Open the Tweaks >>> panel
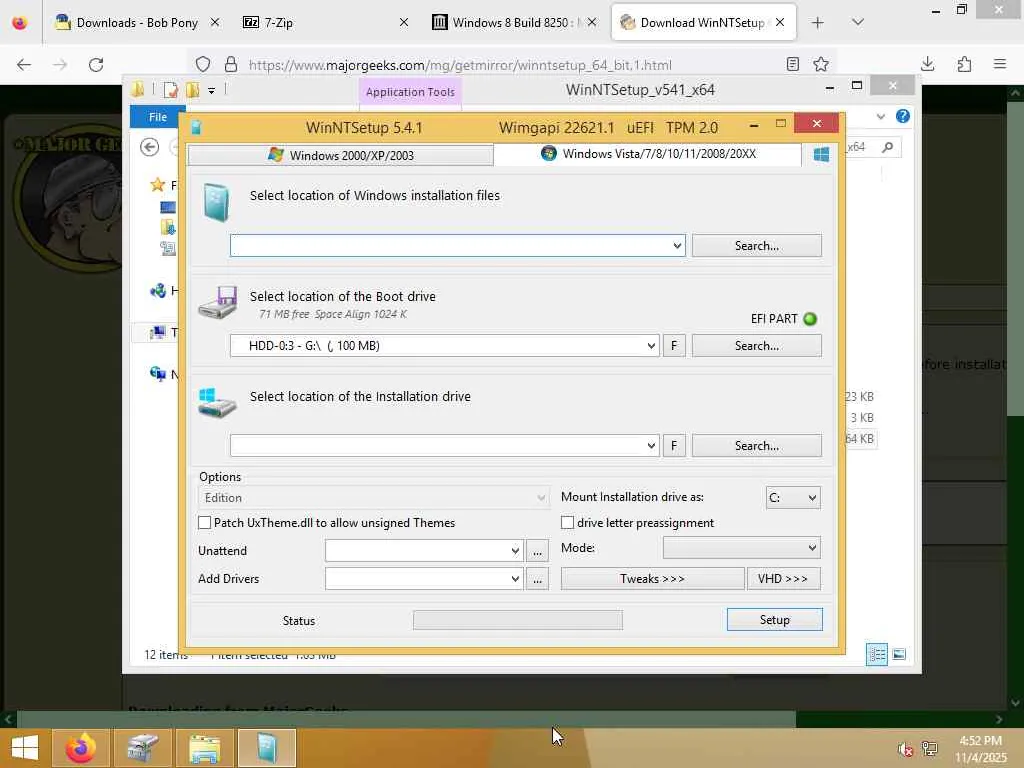The width and height of the screenshot is (1024, 768). coord(652,579)
